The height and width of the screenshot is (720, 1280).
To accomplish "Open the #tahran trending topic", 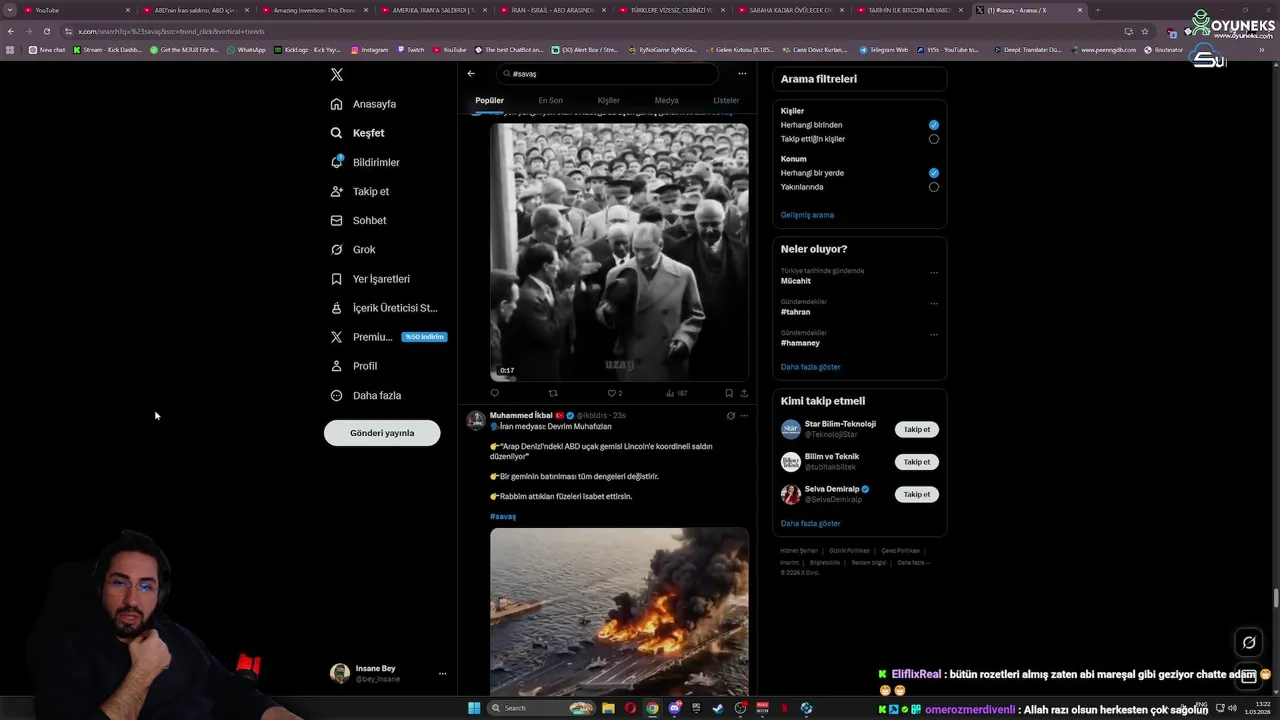I will point(796,312).
